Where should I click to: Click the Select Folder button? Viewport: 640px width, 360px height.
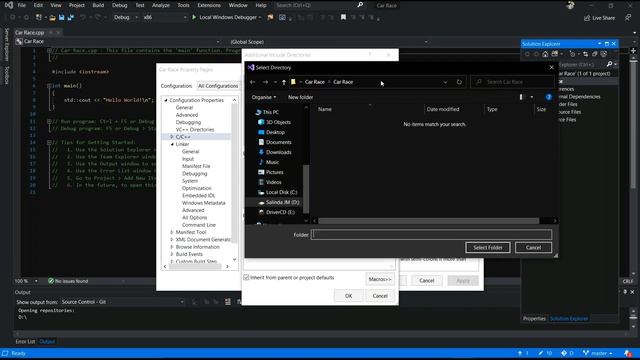[x=488, y=247]
